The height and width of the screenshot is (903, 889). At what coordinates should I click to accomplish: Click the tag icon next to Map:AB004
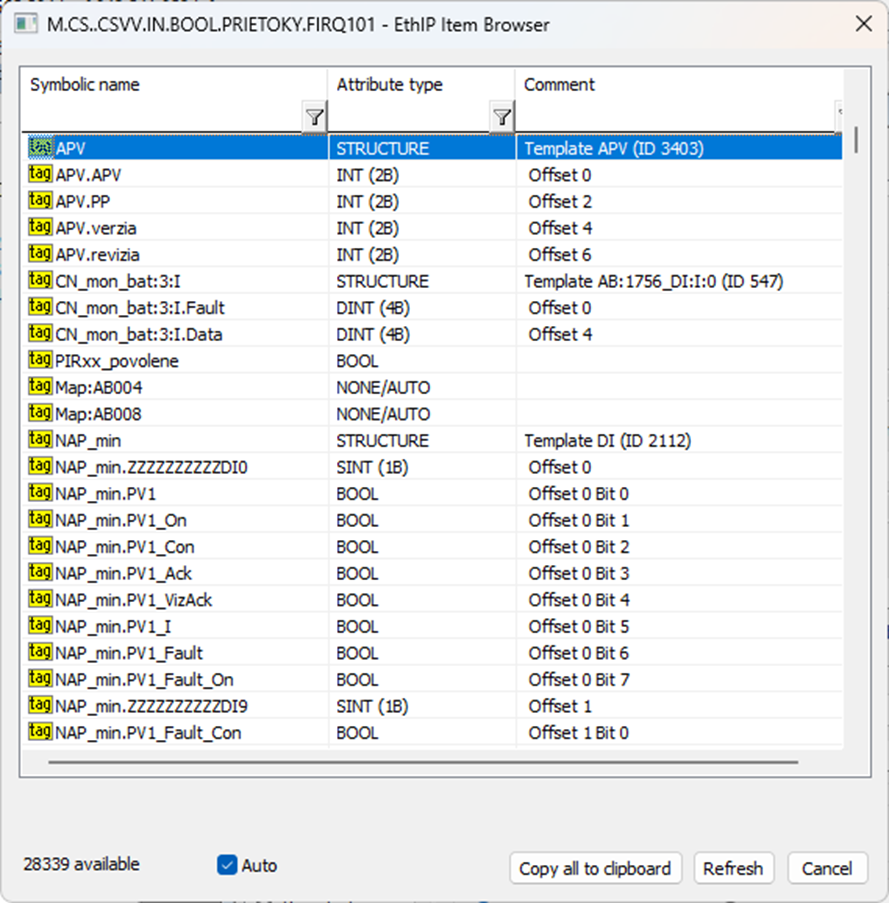(x=41, y=387)
